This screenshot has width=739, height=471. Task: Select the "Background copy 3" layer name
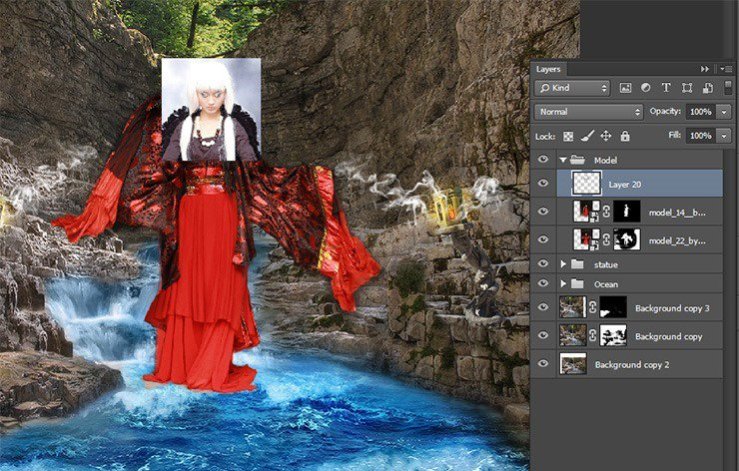pos(672,308)
